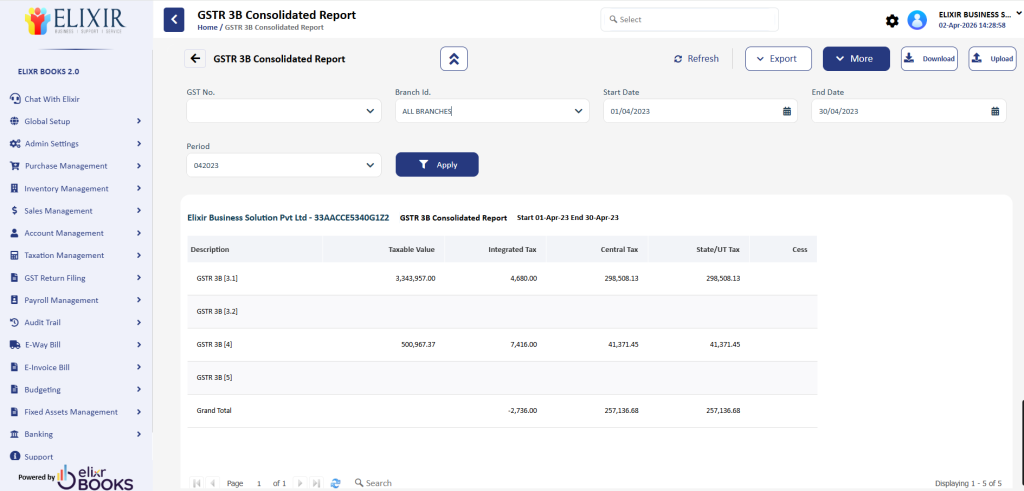
Task: Click the Fixed Assets Management icon
Action: pos(14,412)
